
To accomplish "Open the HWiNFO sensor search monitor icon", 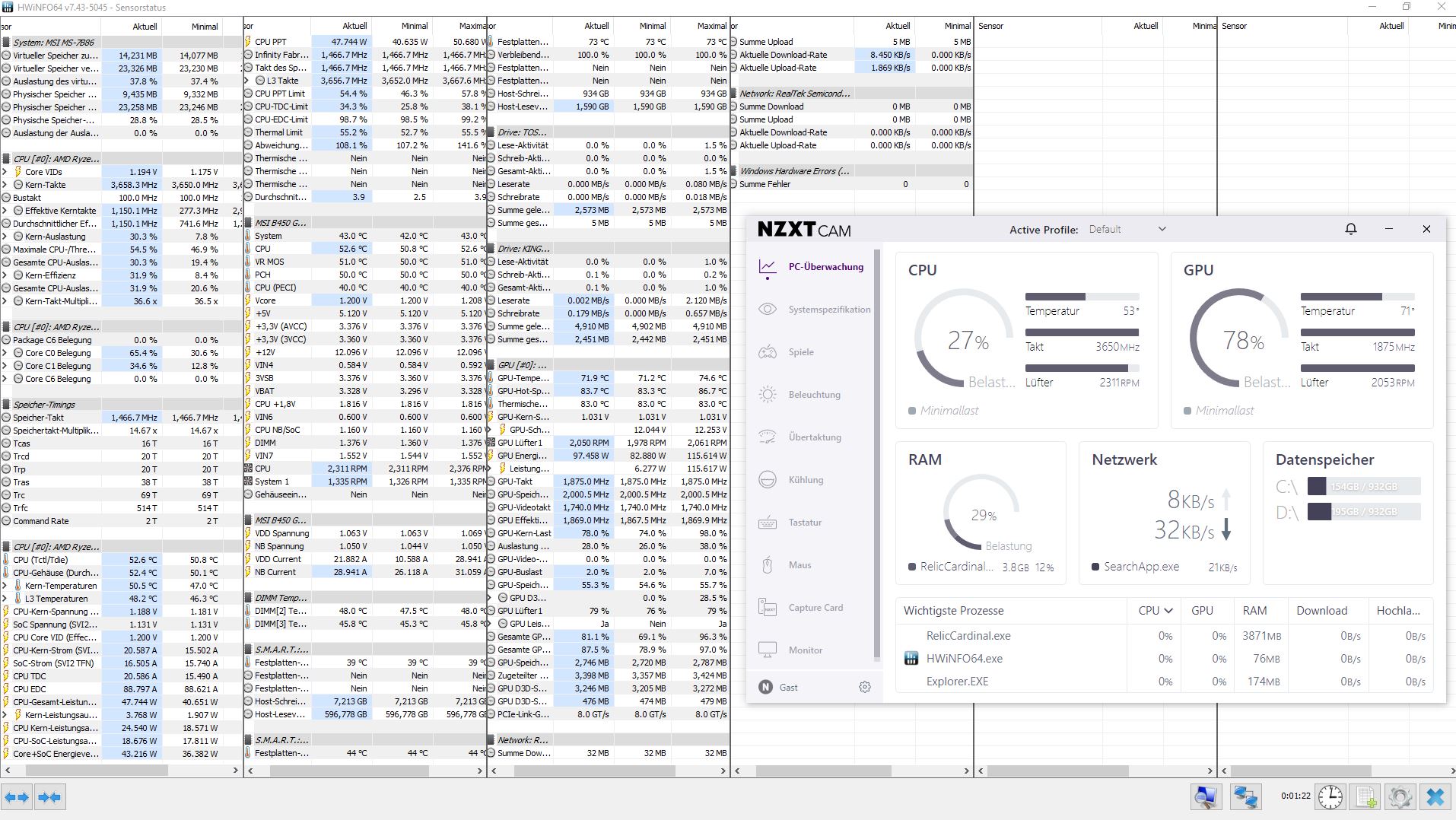I will (1206, 796).
